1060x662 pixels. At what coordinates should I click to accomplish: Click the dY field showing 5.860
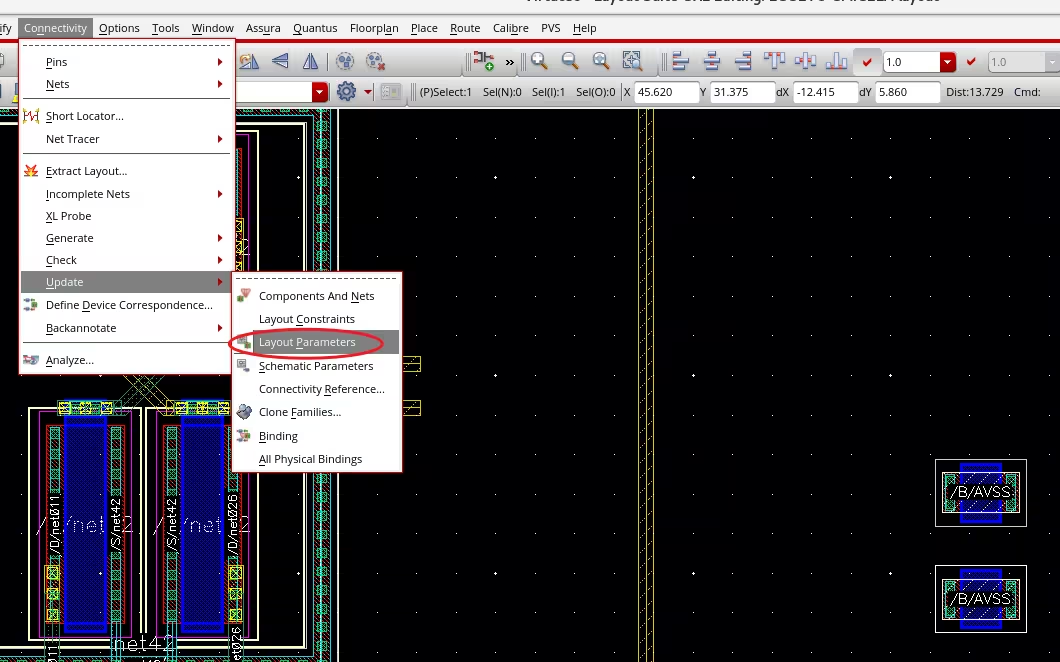(907, 92)
